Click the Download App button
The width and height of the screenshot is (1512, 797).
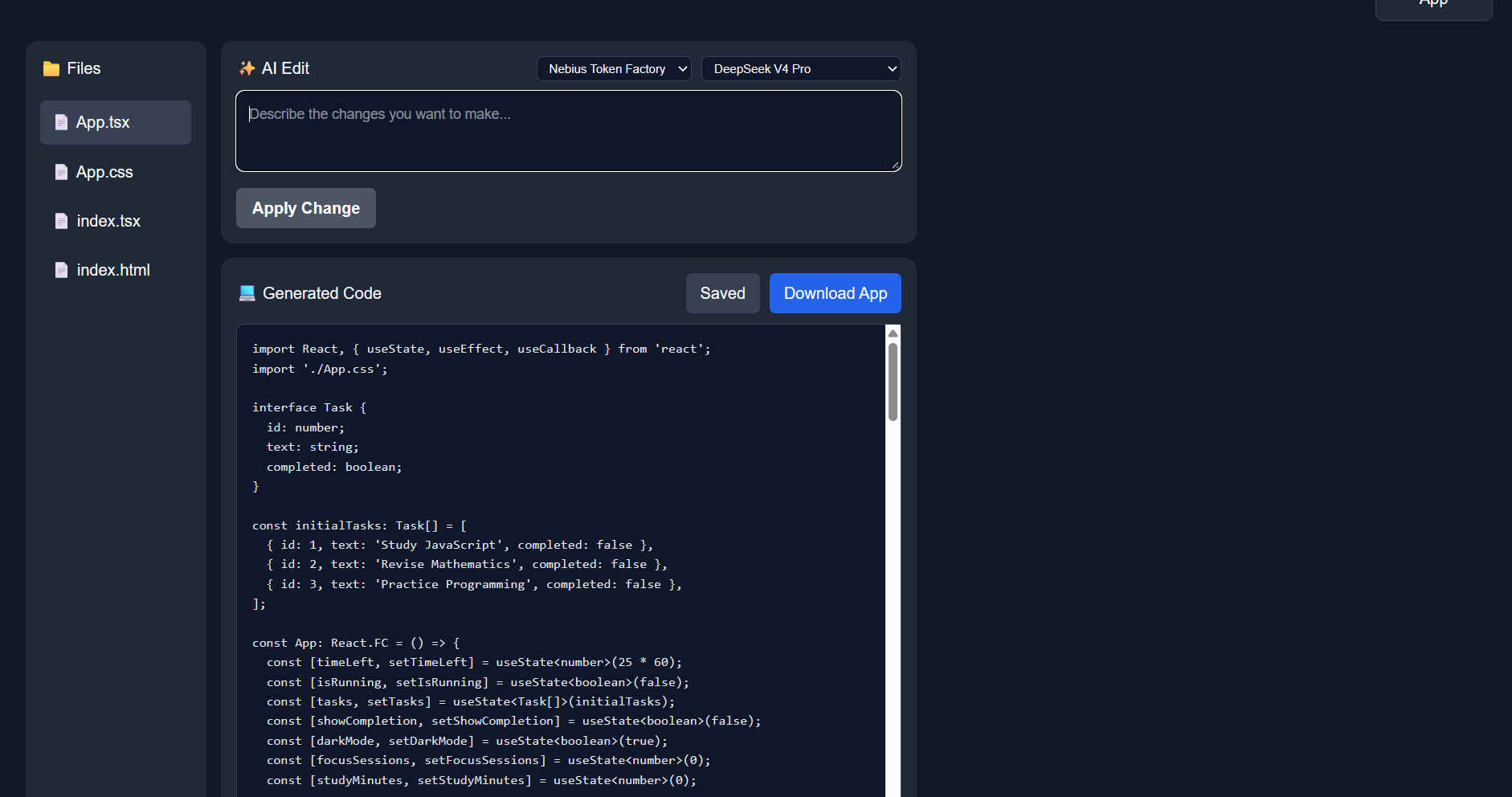pos(836,293)
